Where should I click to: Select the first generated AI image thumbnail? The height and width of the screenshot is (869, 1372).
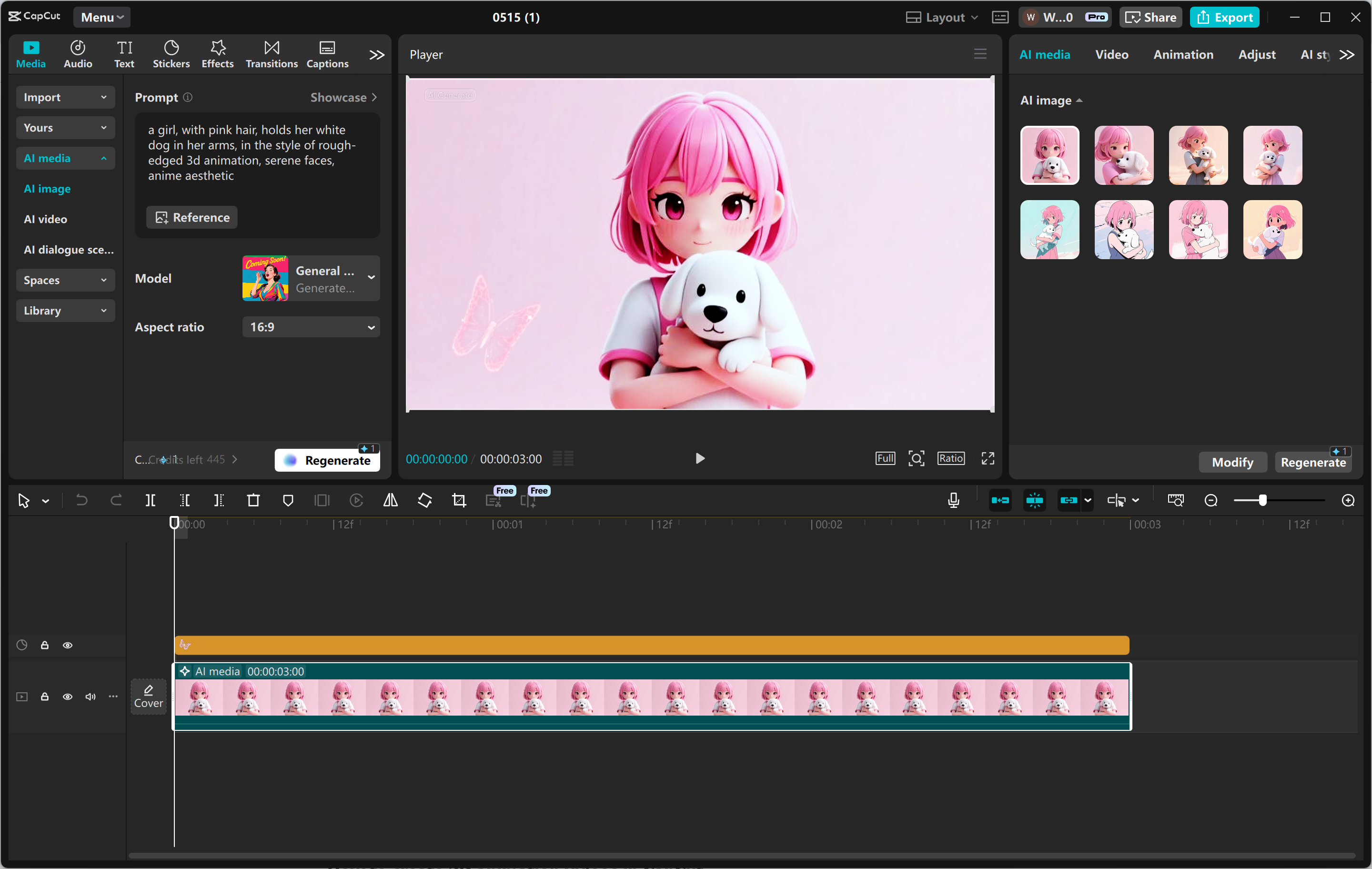click(x=1049, y=156)
